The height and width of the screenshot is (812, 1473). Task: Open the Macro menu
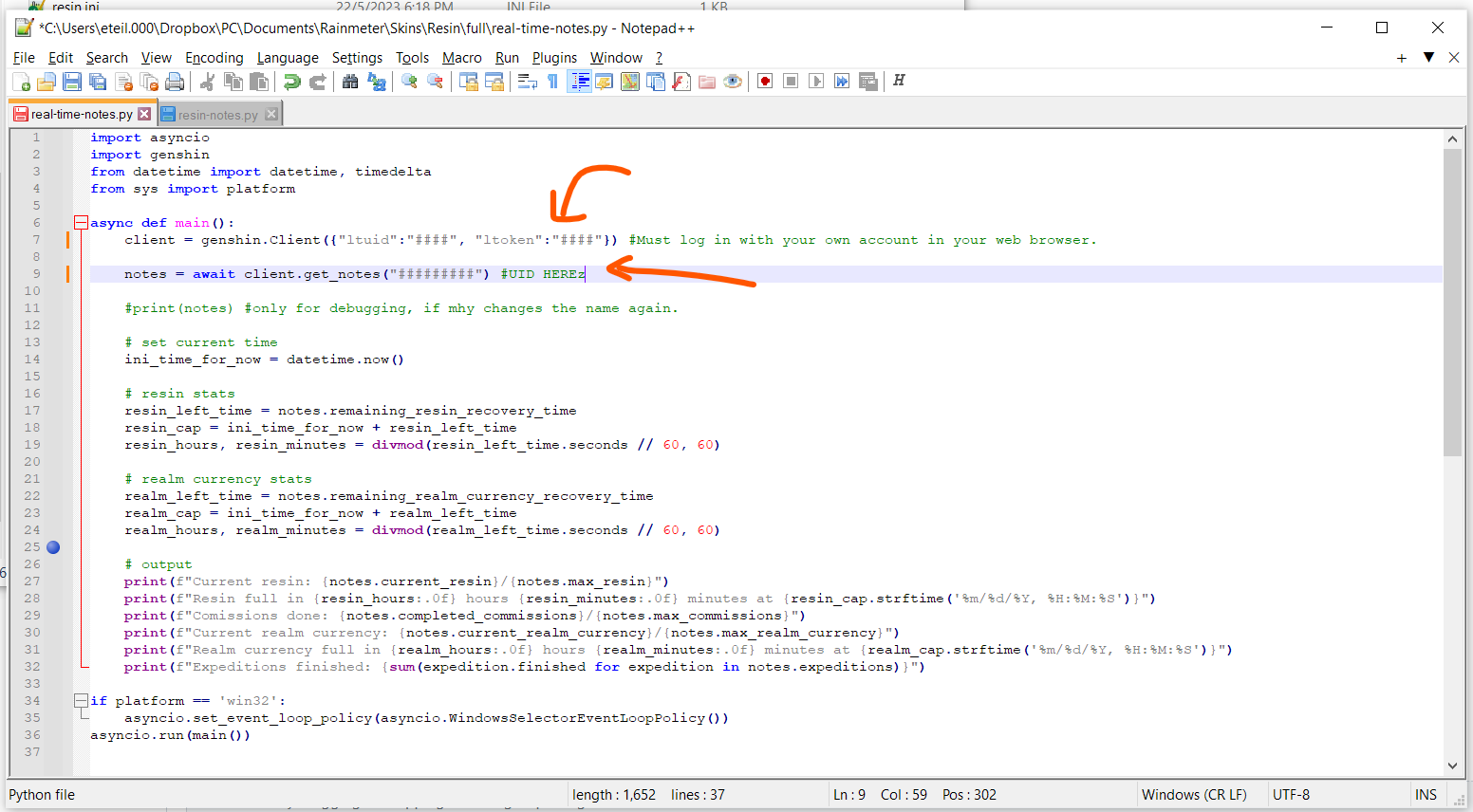pyautogui.click(x=462, y=58)
